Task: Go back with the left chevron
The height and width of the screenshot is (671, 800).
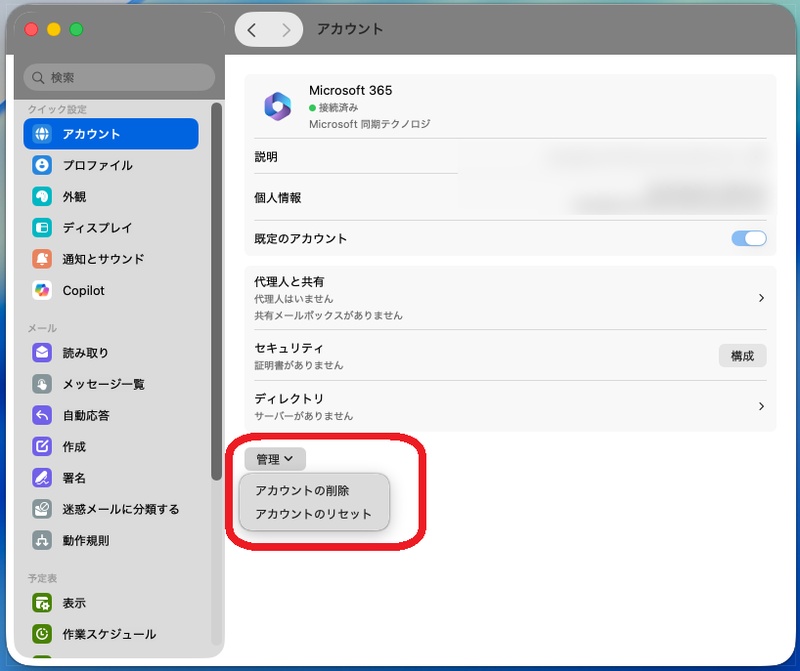Action: click(x=252, y=30)
